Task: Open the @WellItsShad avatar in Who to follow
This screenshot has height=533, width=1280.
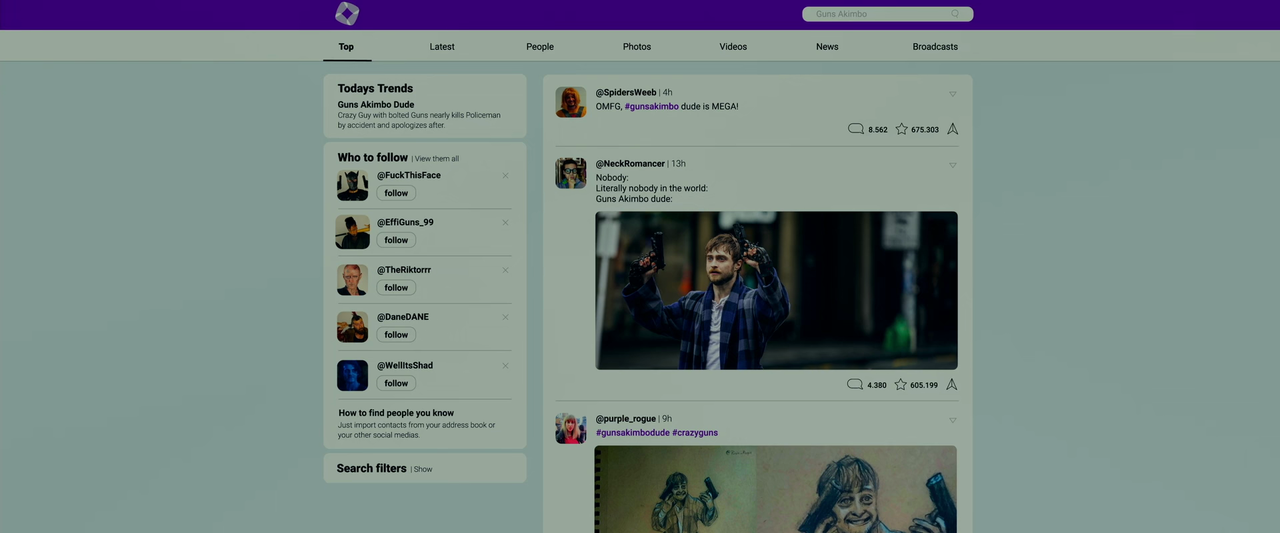Action: 353,375
